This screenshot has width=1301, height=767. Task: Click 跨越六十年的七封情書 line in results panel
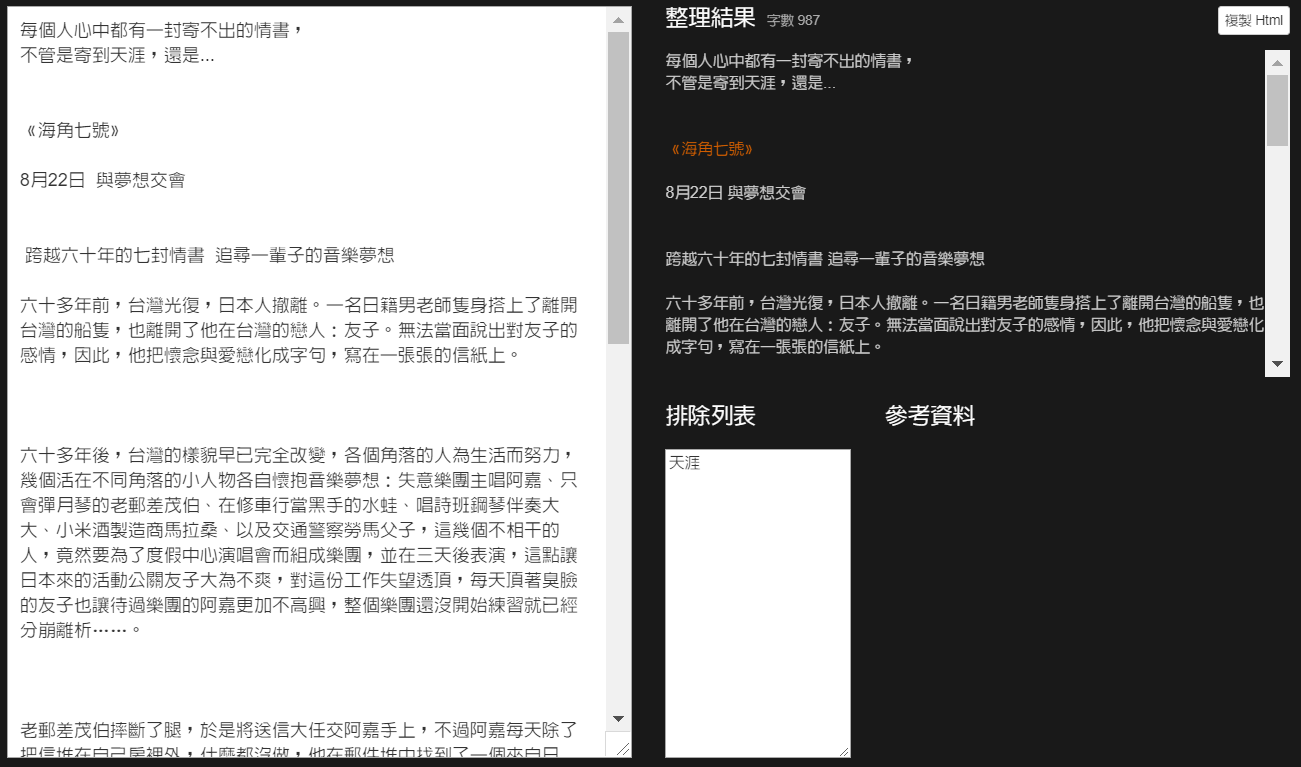tap(825, 259)
